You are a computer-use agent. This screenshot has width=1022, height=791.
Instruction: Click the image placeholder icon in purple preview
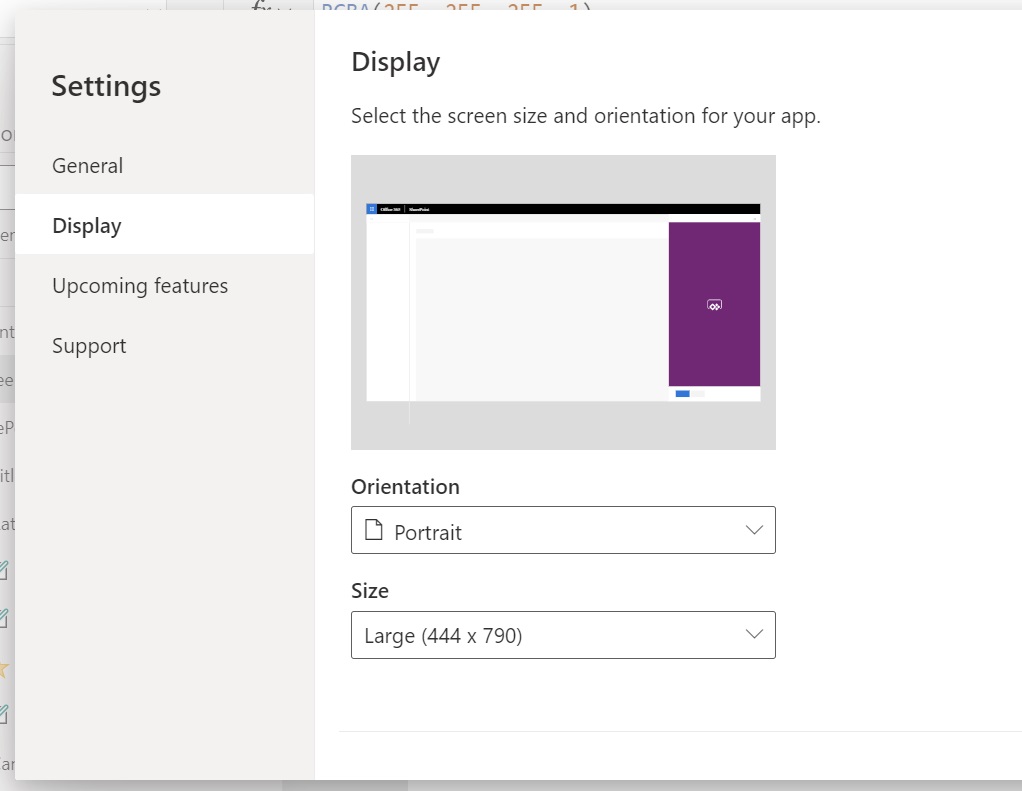[714, 303]
